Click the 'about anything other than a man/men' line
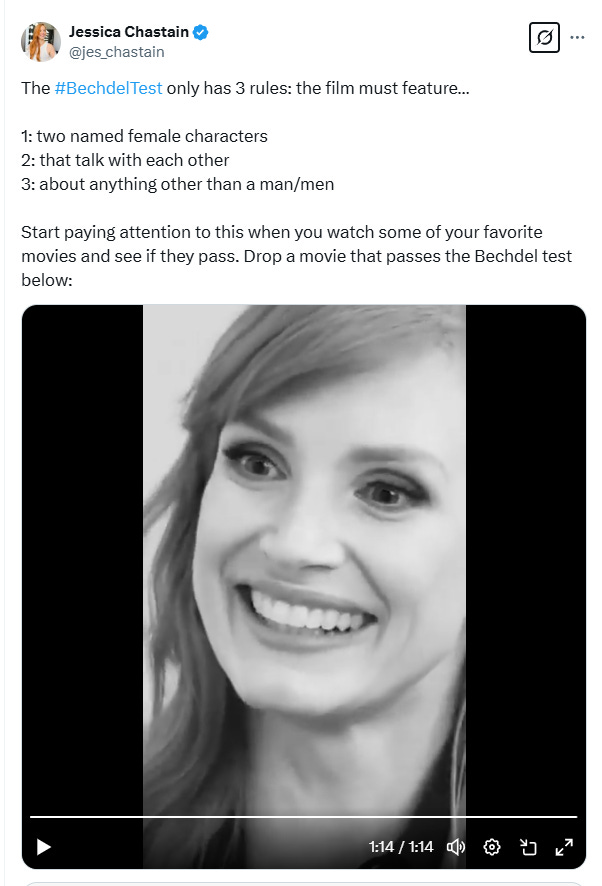 click(177, 184)
